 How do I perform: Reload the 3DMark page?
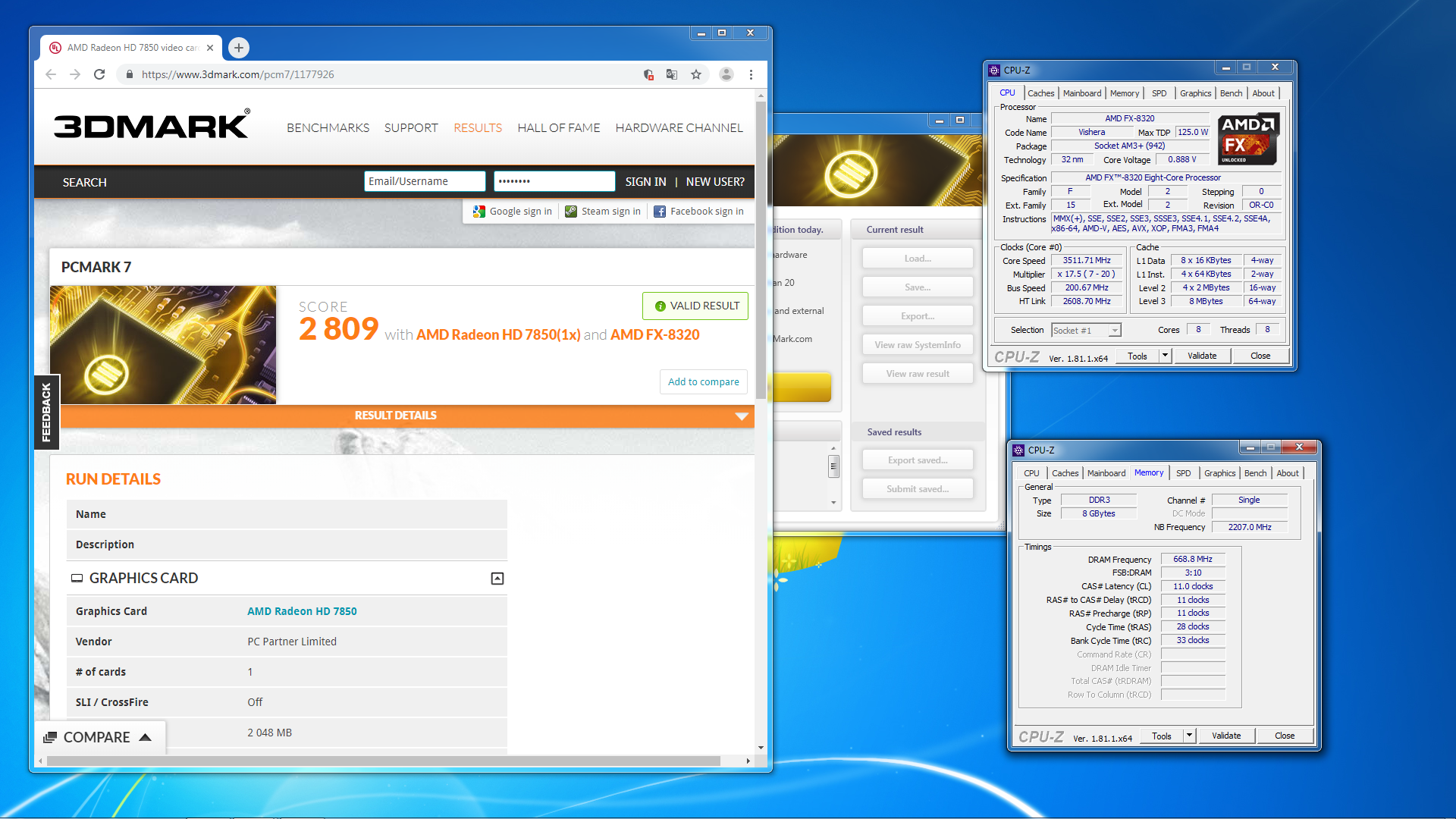pos(99,74)
